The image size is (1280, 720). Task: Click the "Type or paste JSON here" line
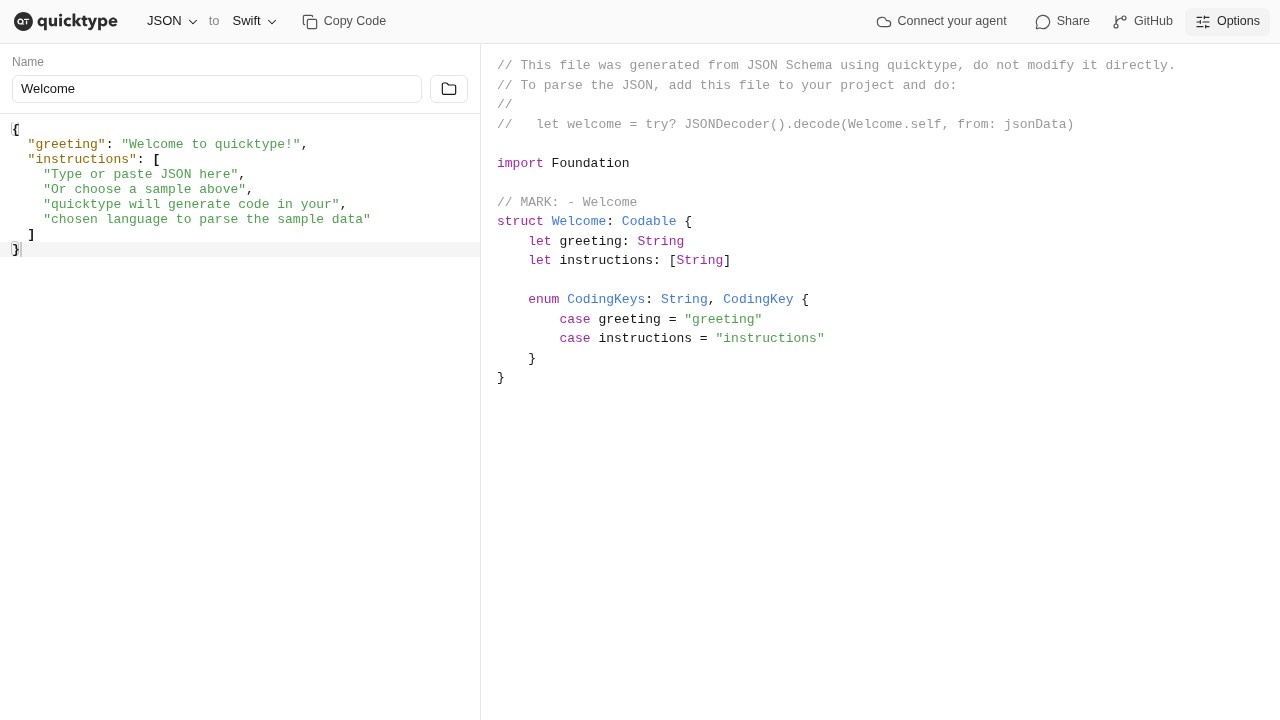(x=141, y=174)
